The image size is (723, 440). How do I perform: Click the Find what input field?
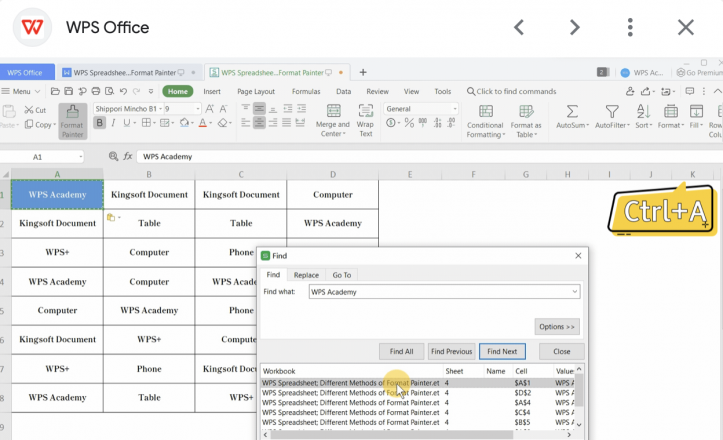point(438,292)
